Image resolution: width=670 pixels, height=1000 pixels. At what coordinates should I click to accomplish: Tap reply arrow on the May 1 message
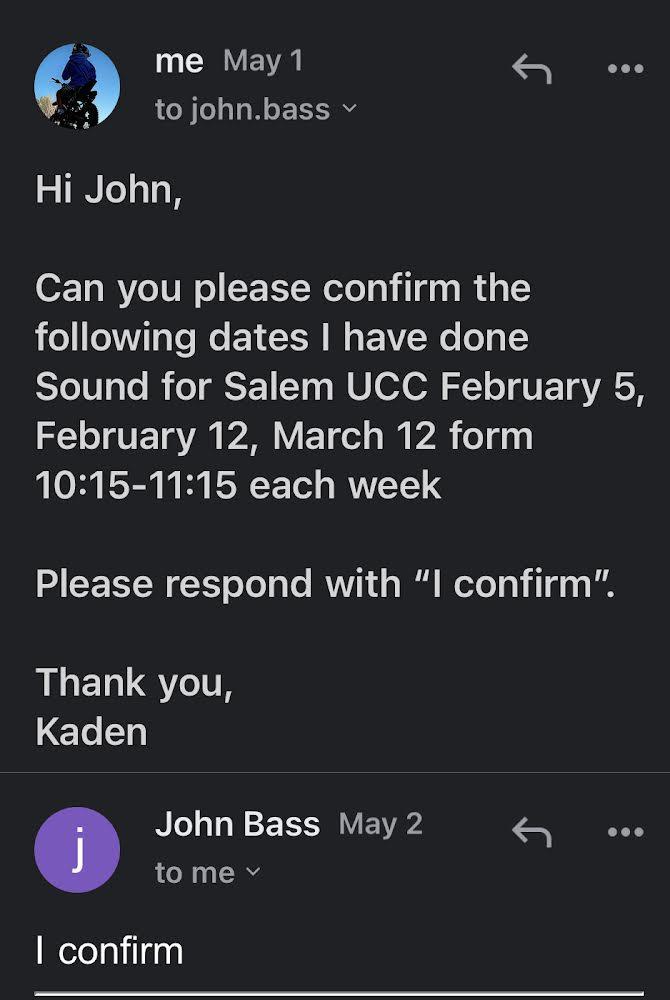[x=531, y=69]
